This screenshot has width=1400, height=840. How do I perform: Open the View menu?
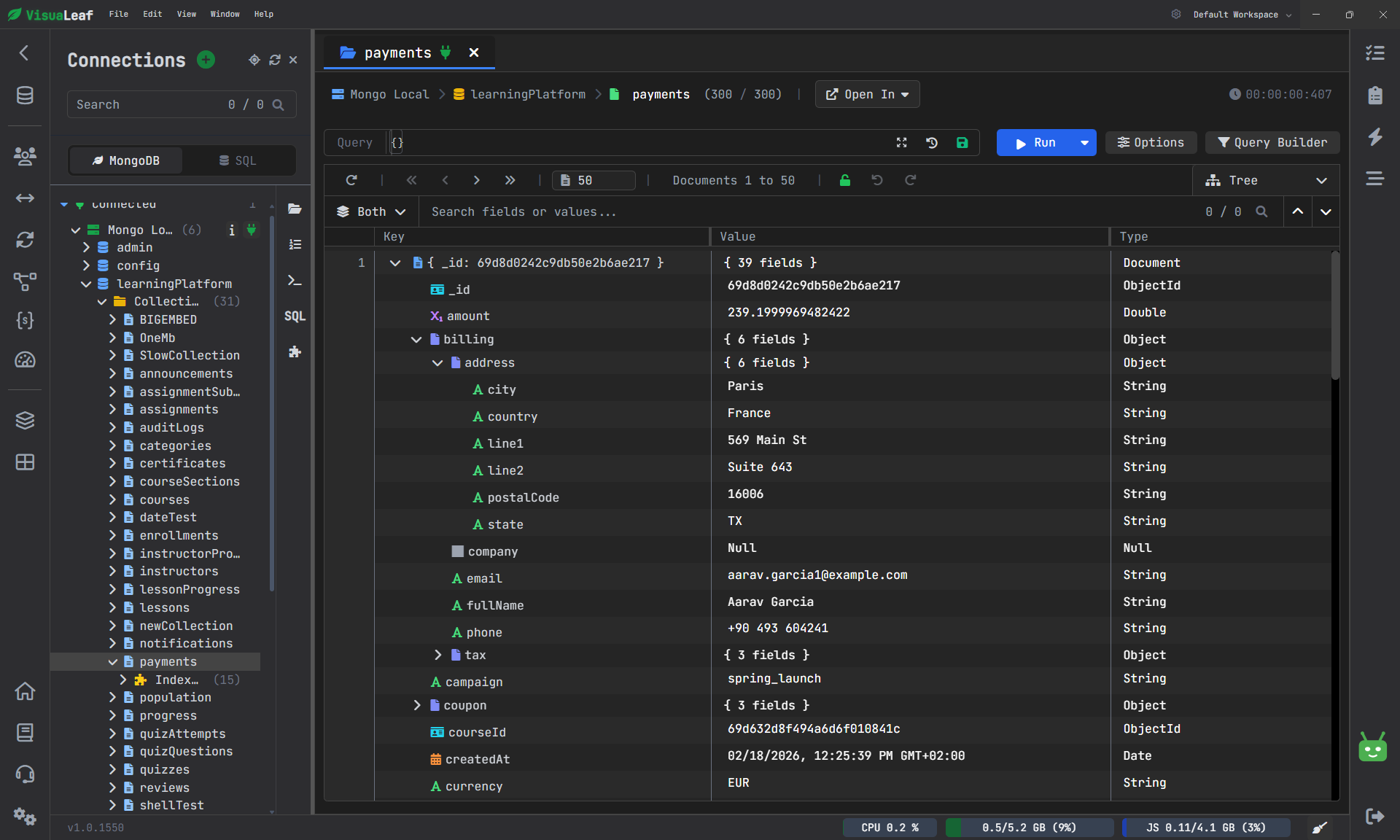(x=186, y=14)
